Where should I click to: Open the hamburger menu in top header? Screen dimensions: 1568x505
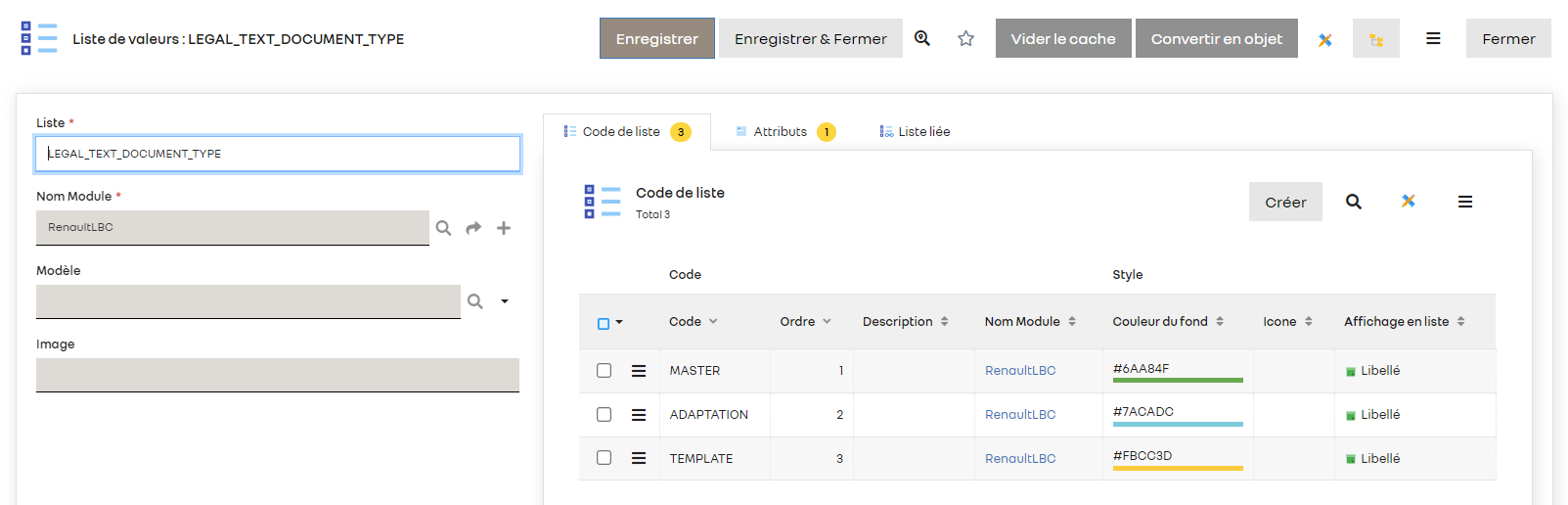tap(1433, 38)
